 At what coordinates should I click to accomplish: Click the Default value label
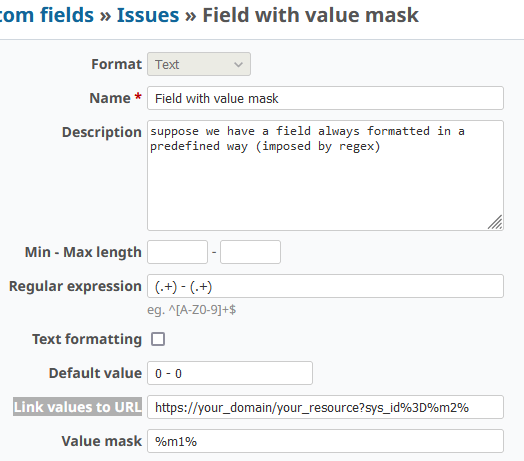tap(95, 373)
